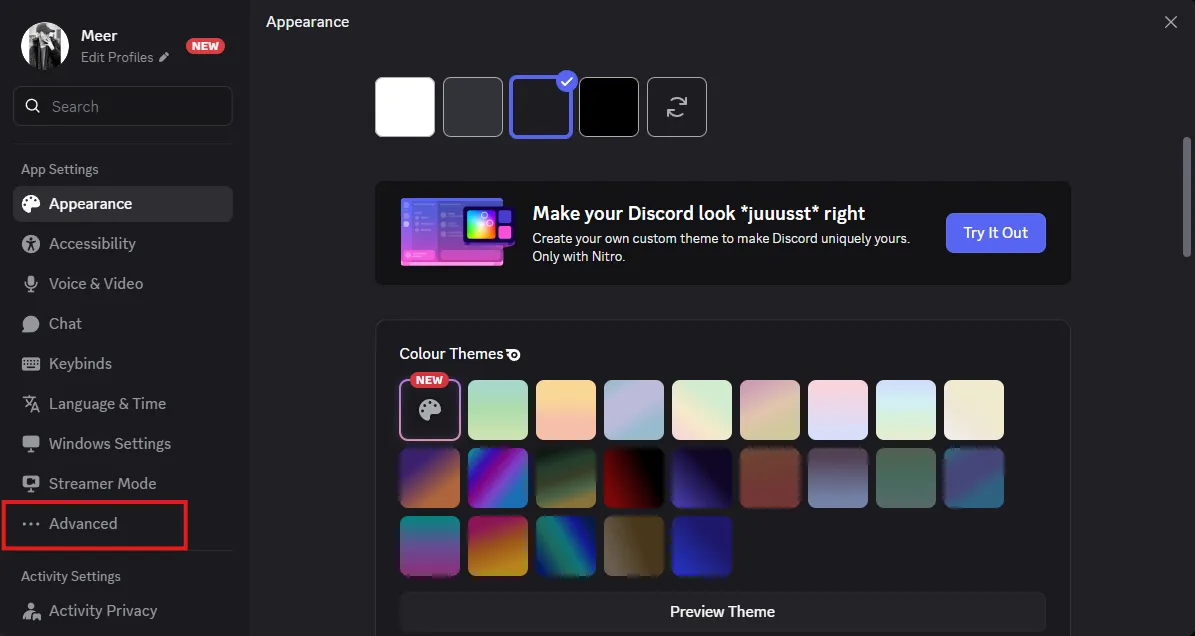This screenshot has width=1195, height=636.
Task: Open the Advanced settings section
Action: tap(83, 524)
